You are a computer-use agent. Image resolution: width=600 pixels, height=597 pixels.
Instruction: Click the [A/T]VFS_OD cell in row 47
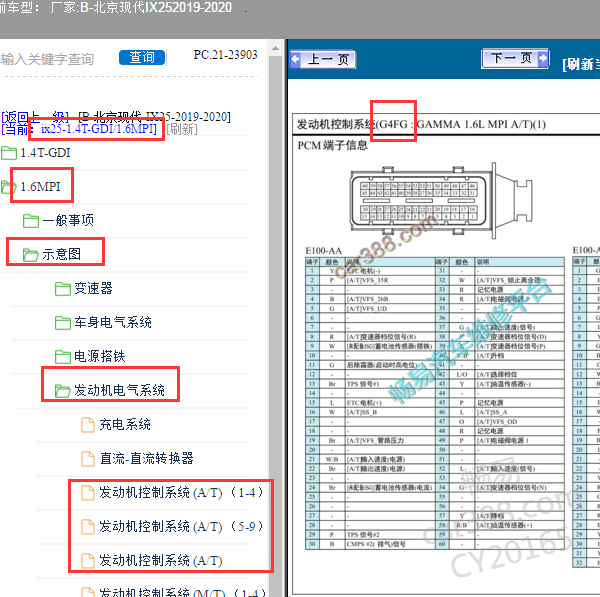coord(520,422)
